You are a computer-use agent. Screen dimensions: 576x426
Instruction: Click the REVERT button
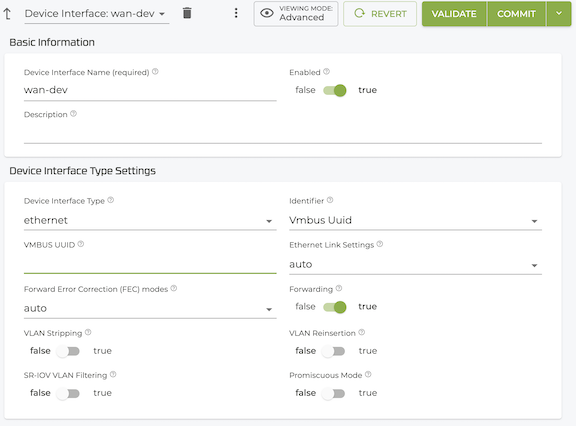coord(380,14)
